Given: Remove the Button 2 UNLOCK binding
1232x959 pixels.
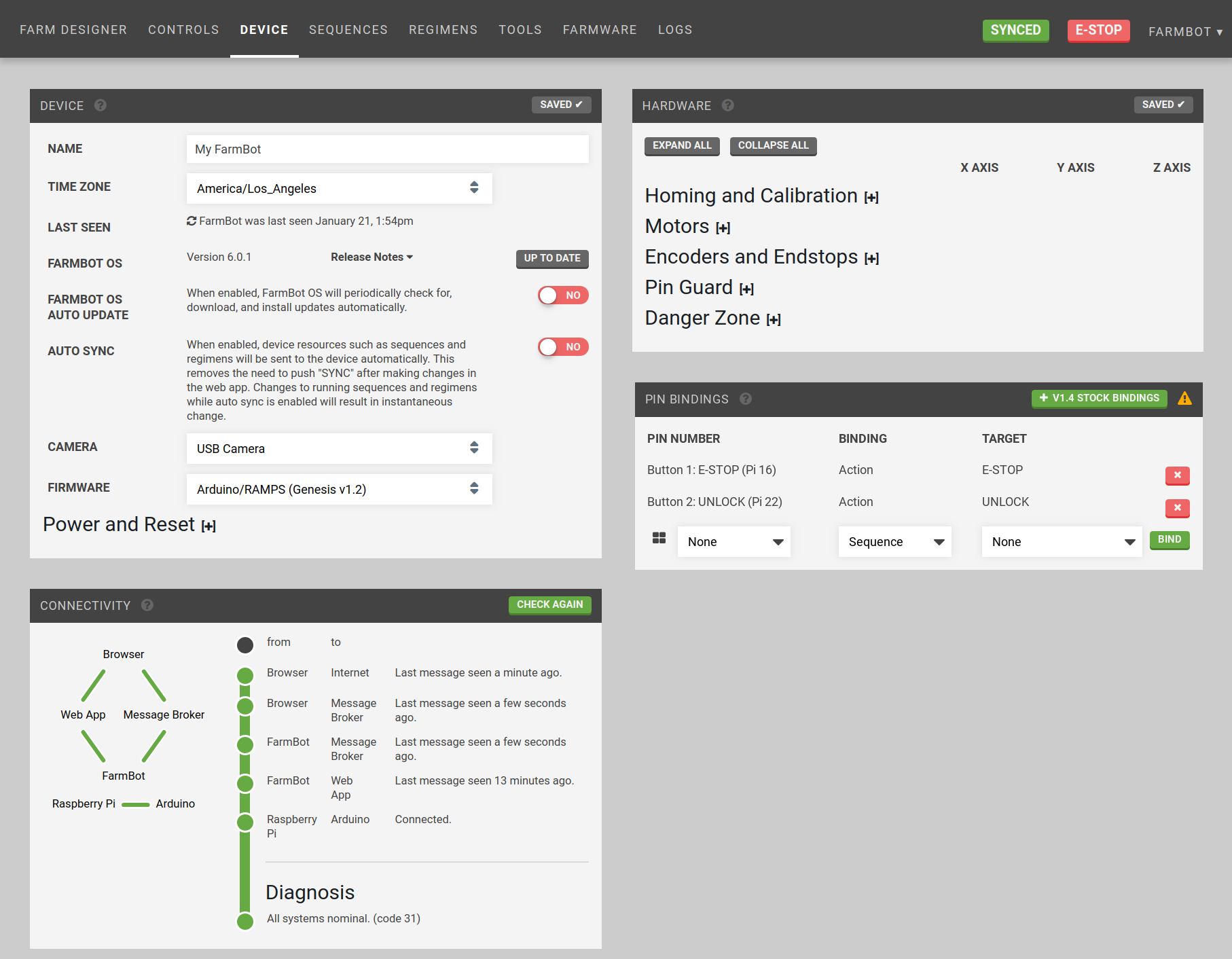Looking at the screenshot, I should click(1177, 507).
